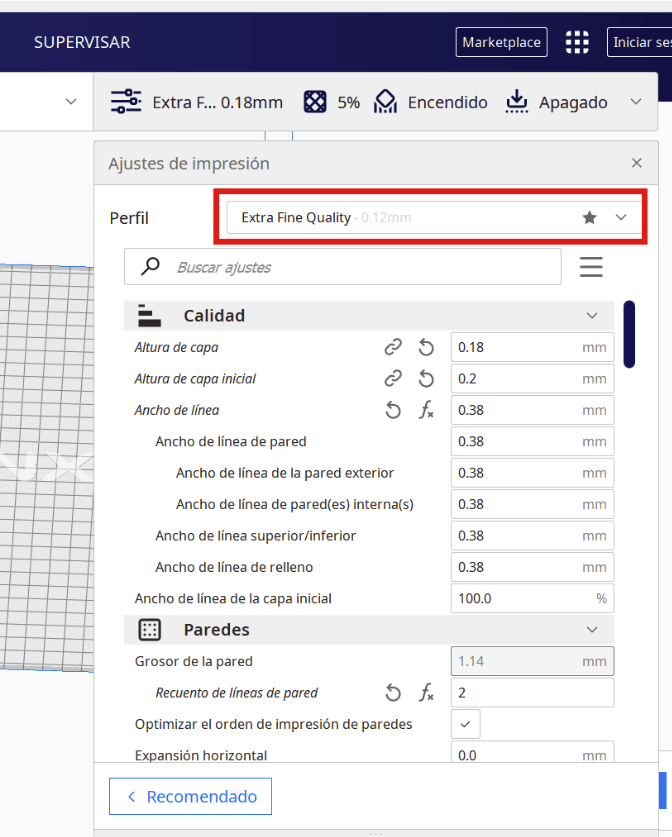Screen dimensions: 672x837
Task: Collapse the Paredes settings section
Action: point(592,630)
